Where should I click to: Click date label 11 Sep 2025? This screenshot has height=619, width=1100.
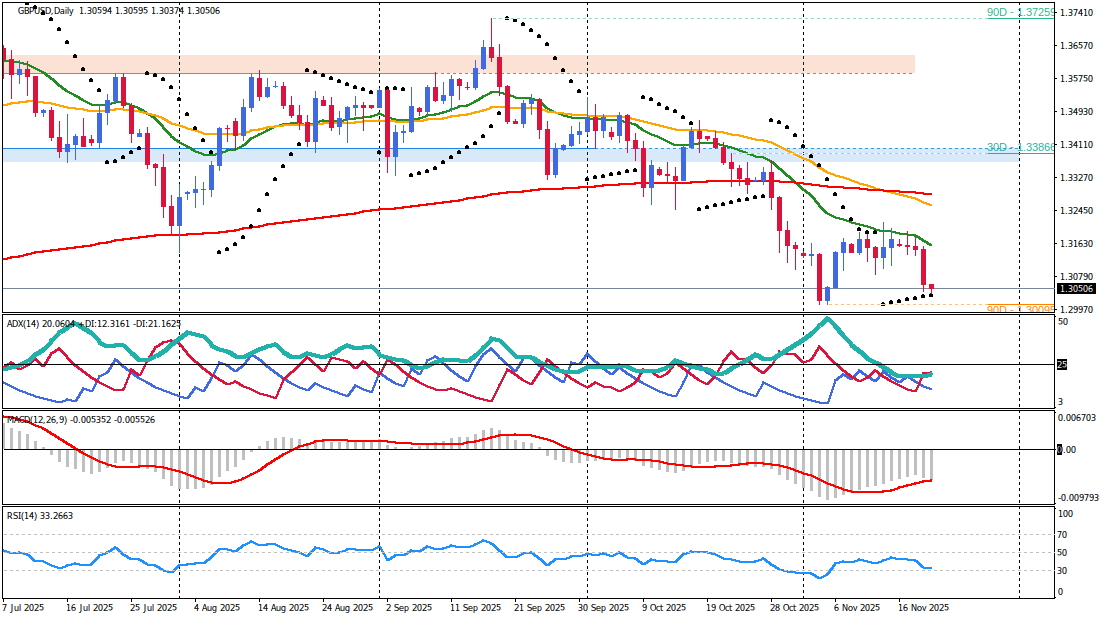click(x=476, y=608)
